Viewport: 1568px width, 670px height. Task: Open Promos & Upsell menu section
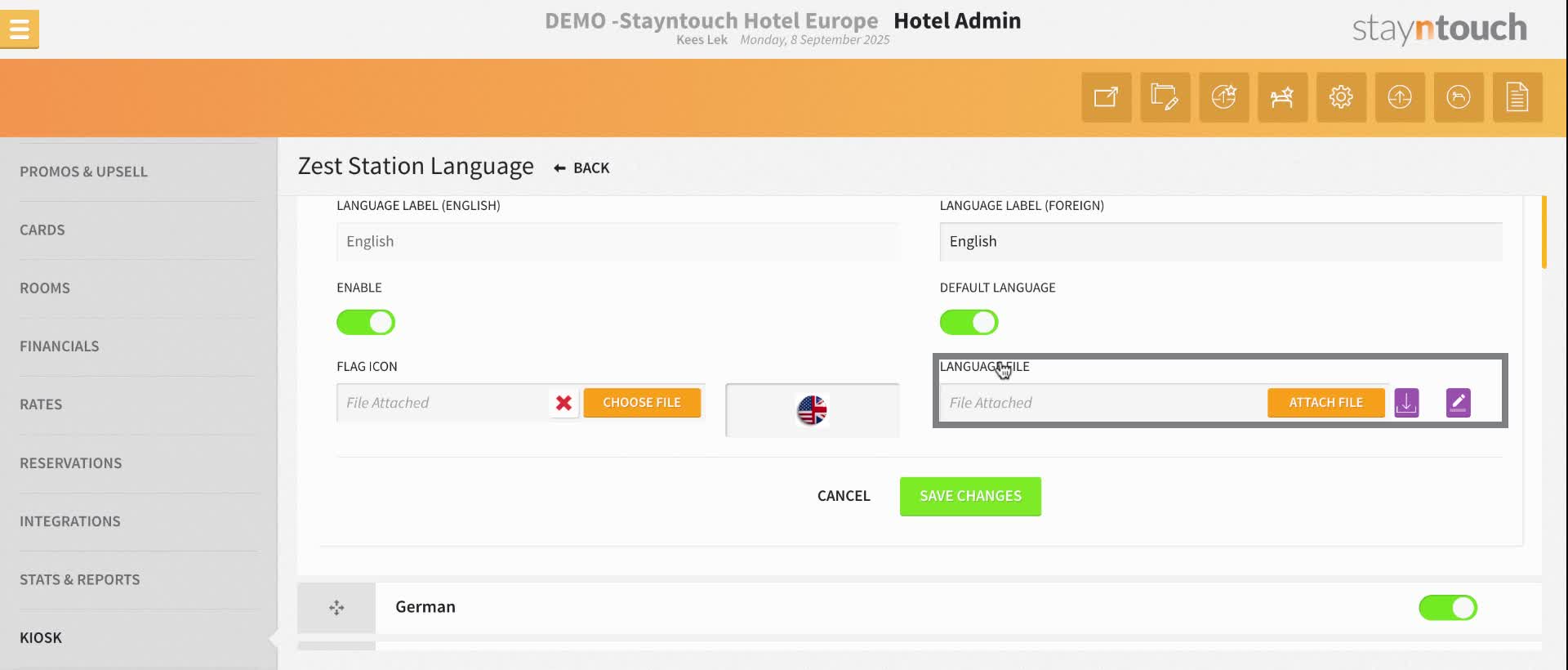point(83,172)
